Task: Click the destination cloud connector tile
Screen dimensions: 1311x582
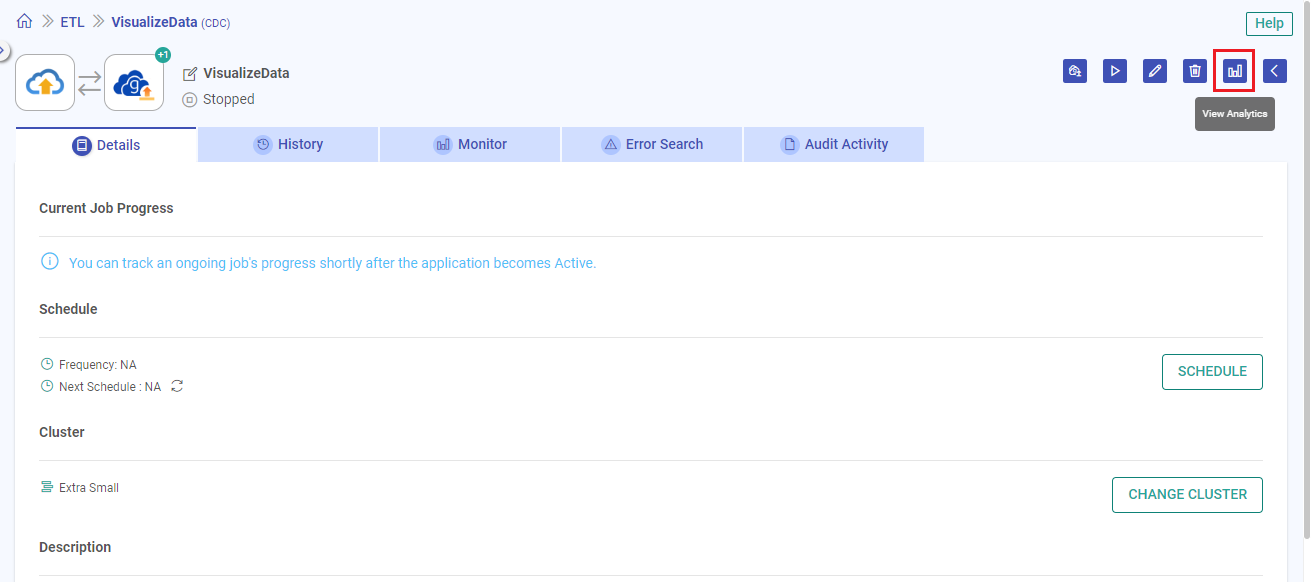Action: [134, 82]
